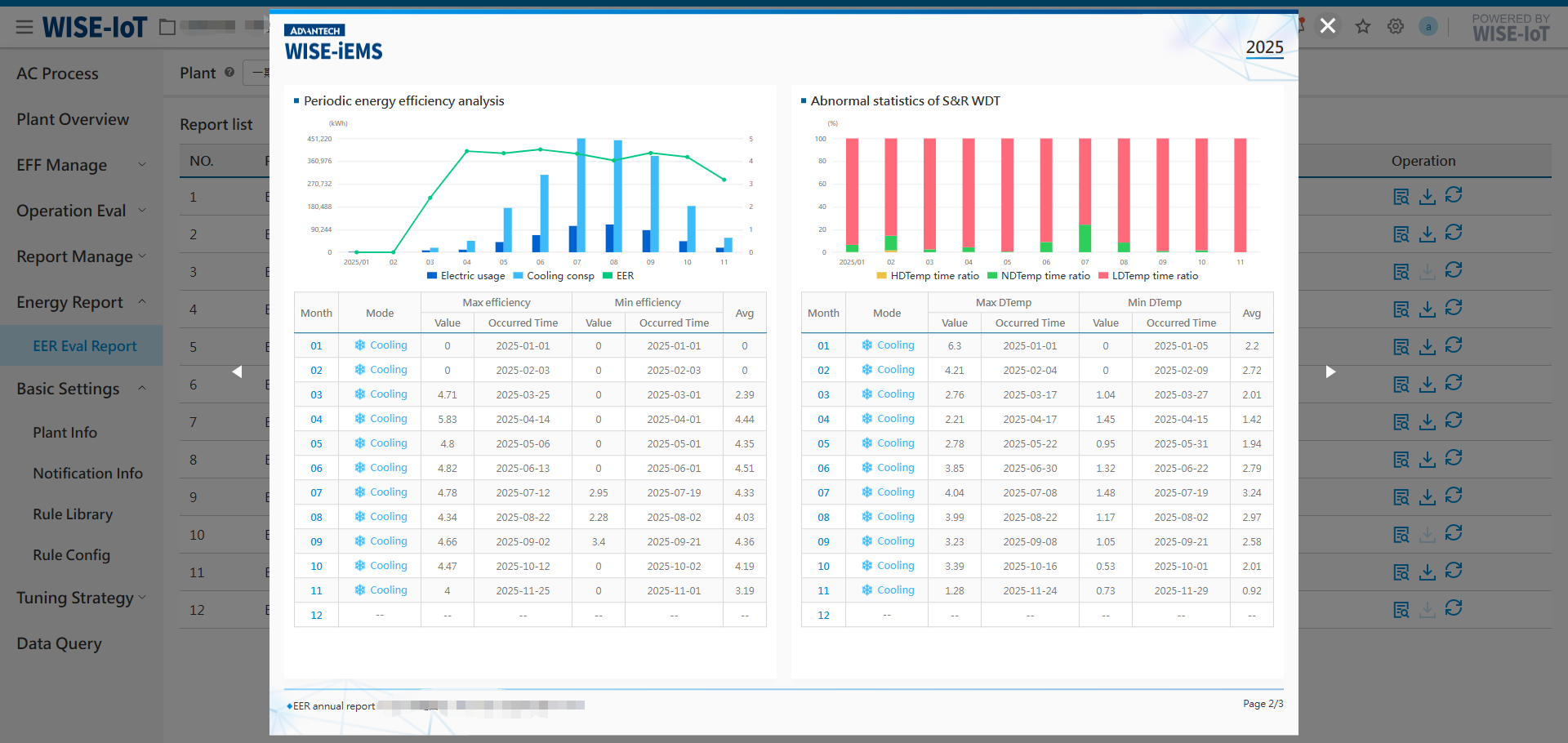Click the preview report icon for row 1
Screen dimensions: 1568x743
pyautogui.click(x=1401, y=197)
